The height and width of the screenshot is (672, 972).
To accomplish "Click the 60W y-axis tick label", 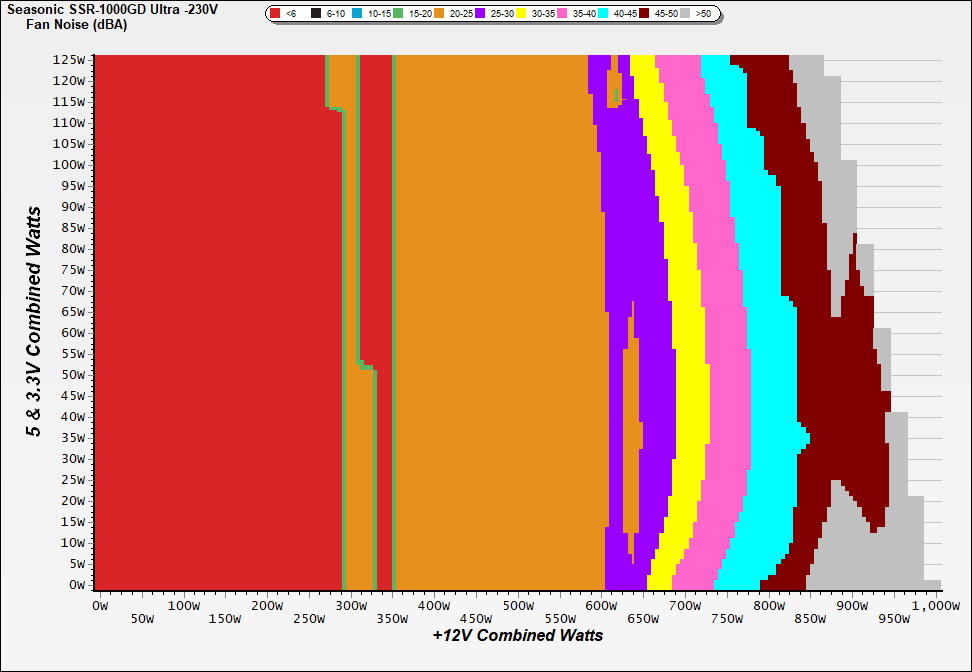I will pyautogui.click(x=73, y=332).
